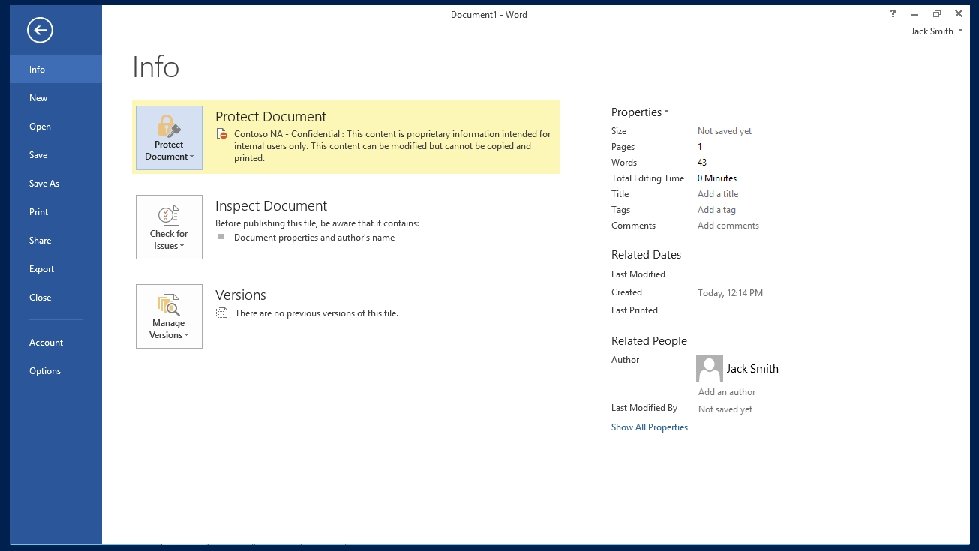Click the word count value 43
979x551 pixels.
(702, 162)
